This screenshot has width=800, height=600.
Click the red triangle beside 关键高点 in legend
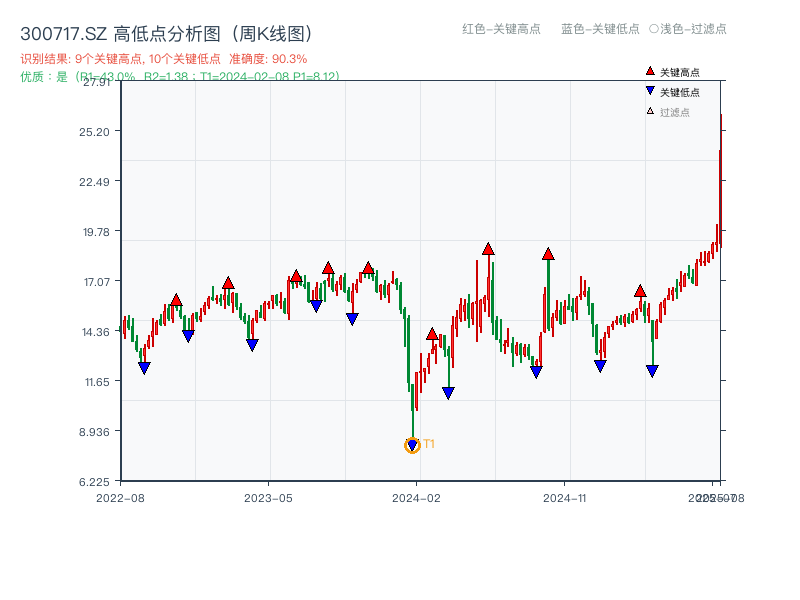click(650, 71)
